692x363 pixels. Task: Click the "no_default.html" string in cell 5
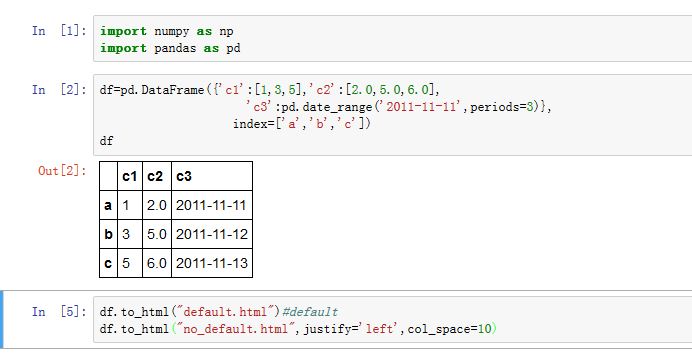click(236, 329)
